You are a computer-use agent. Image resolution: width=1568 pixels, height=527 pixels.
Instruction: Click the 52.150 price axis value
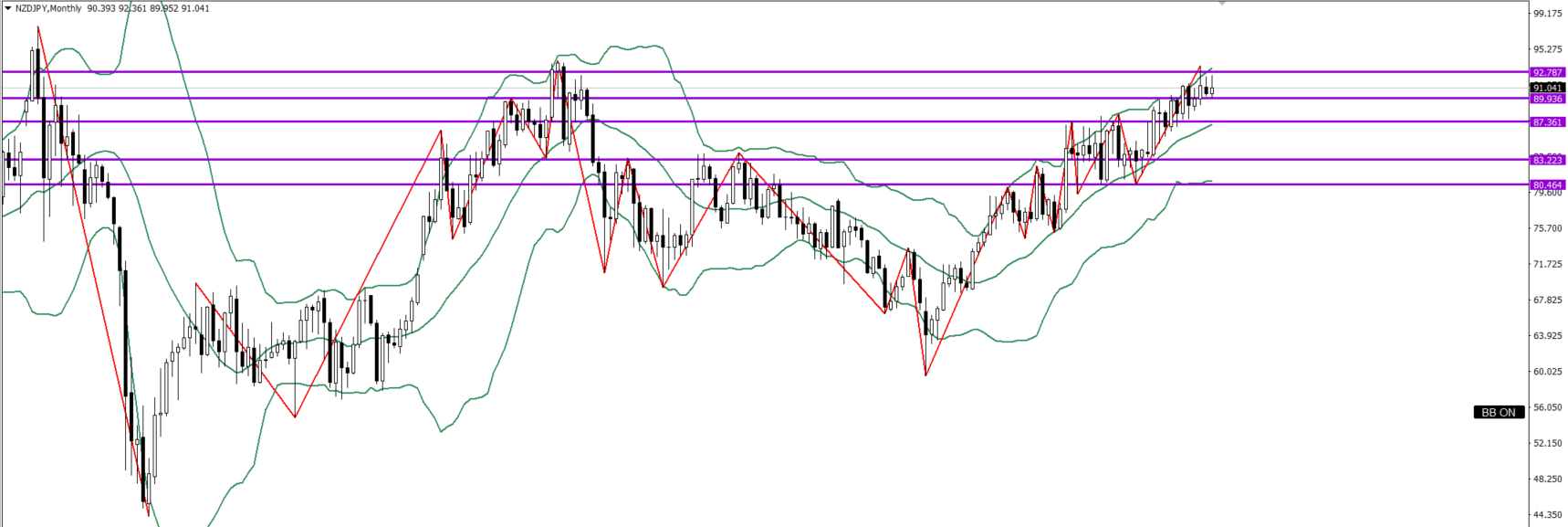pyautogui.click(x=1547, y=443)
